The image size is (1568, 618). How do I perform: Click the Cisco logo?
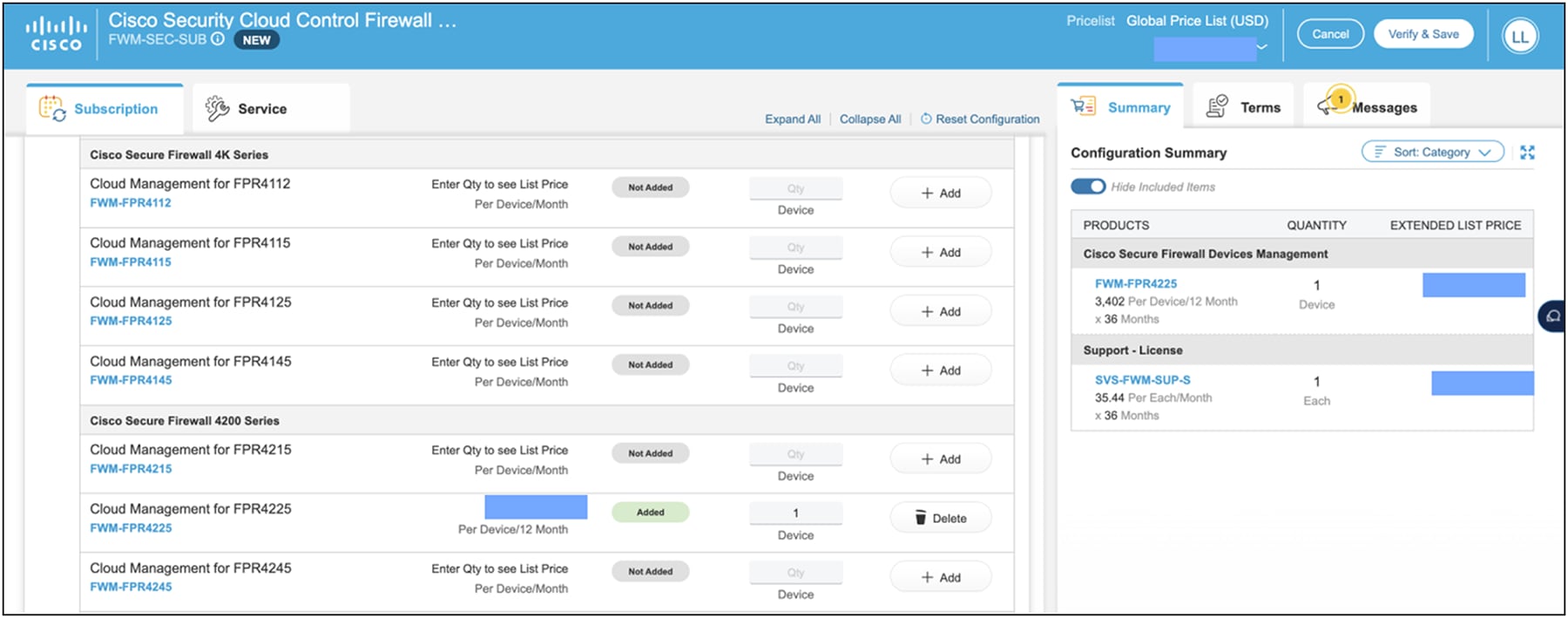57,34
